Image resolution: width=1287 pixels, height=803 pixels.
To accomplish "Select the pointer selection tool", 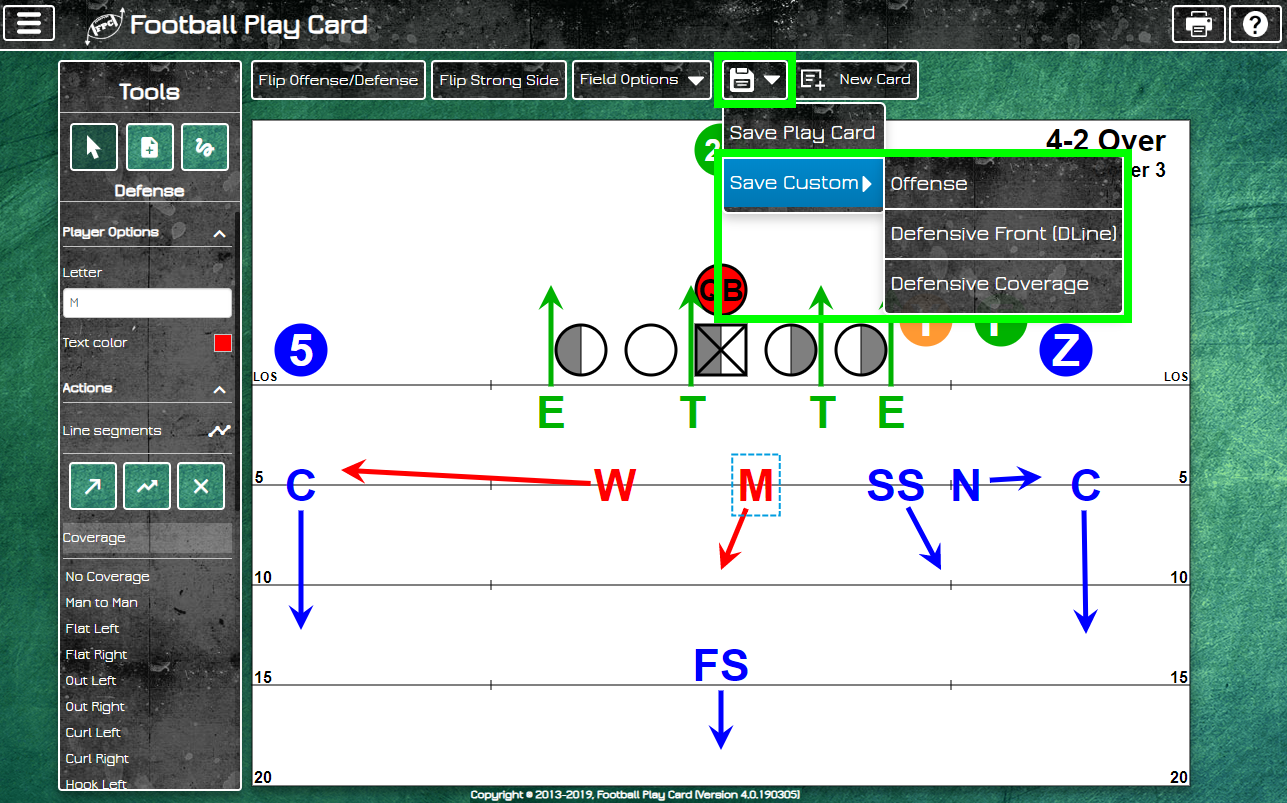I will [x=94, y=148].
